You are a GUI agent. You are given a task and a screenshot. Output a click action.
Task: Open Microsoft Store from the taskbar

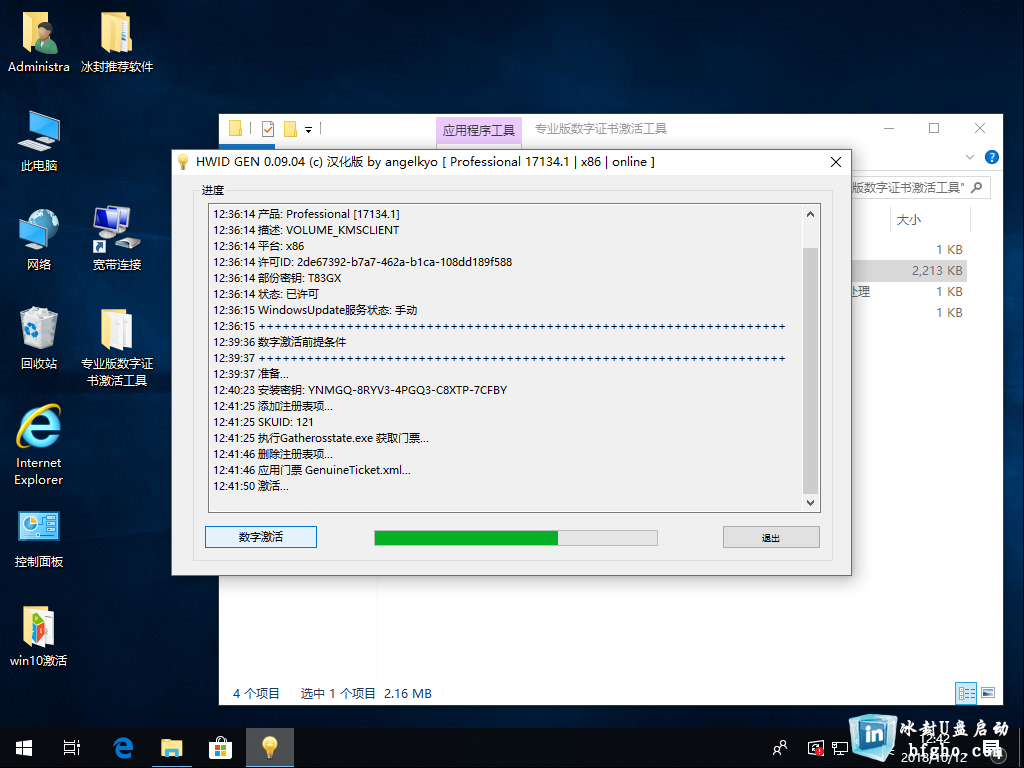220,748
